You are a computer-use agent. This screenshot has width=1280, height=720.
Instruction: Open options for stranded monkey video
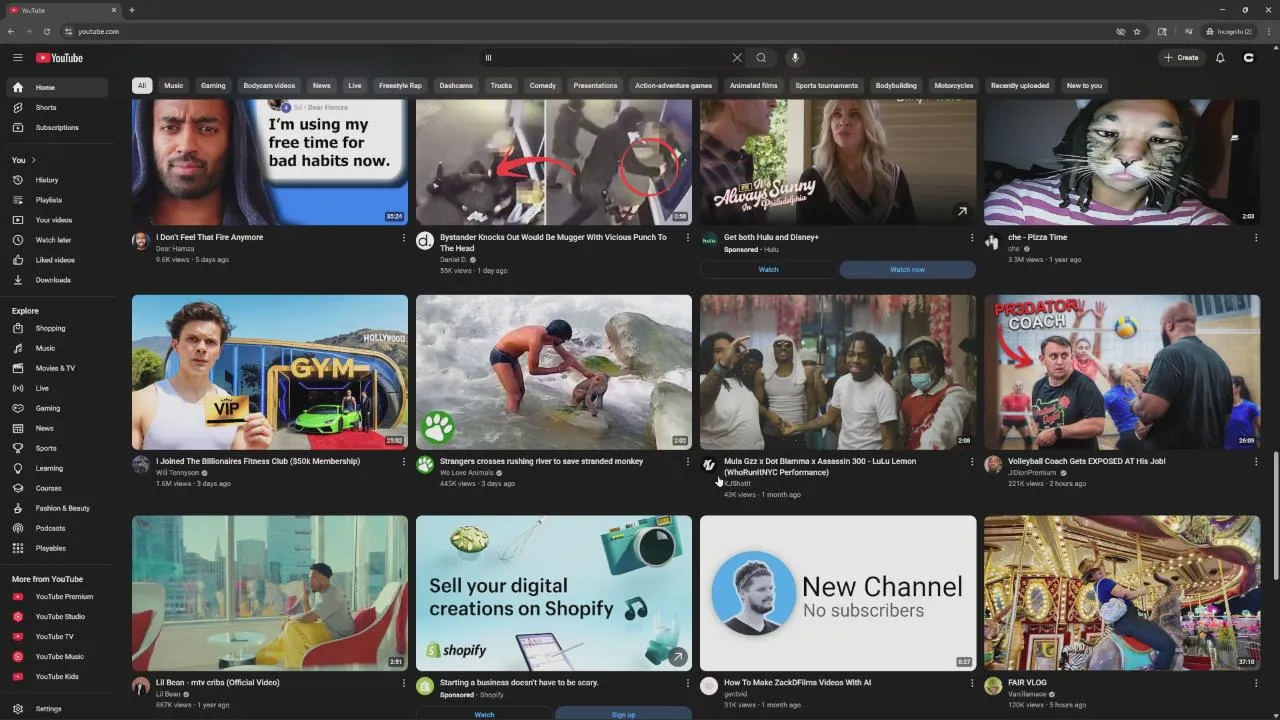[x=688, y=462]
